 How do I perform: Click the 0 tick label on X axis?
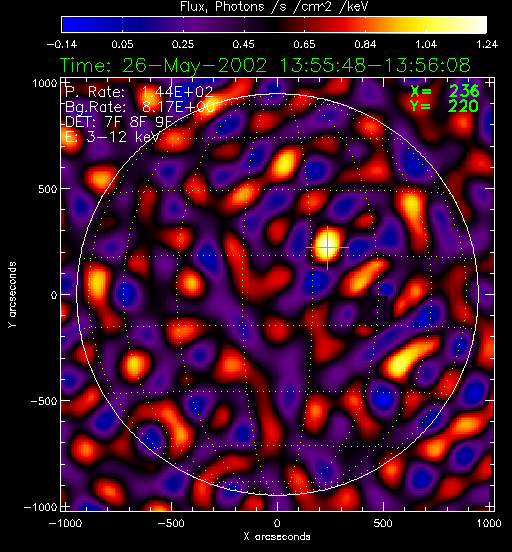click(x=277, y=523)
